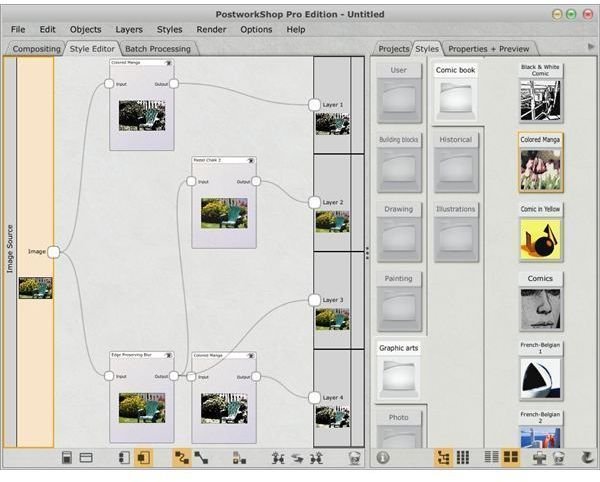This screenshot has height=482, width=600.
Task: Select the straight connector line icon
Action: 201,458
